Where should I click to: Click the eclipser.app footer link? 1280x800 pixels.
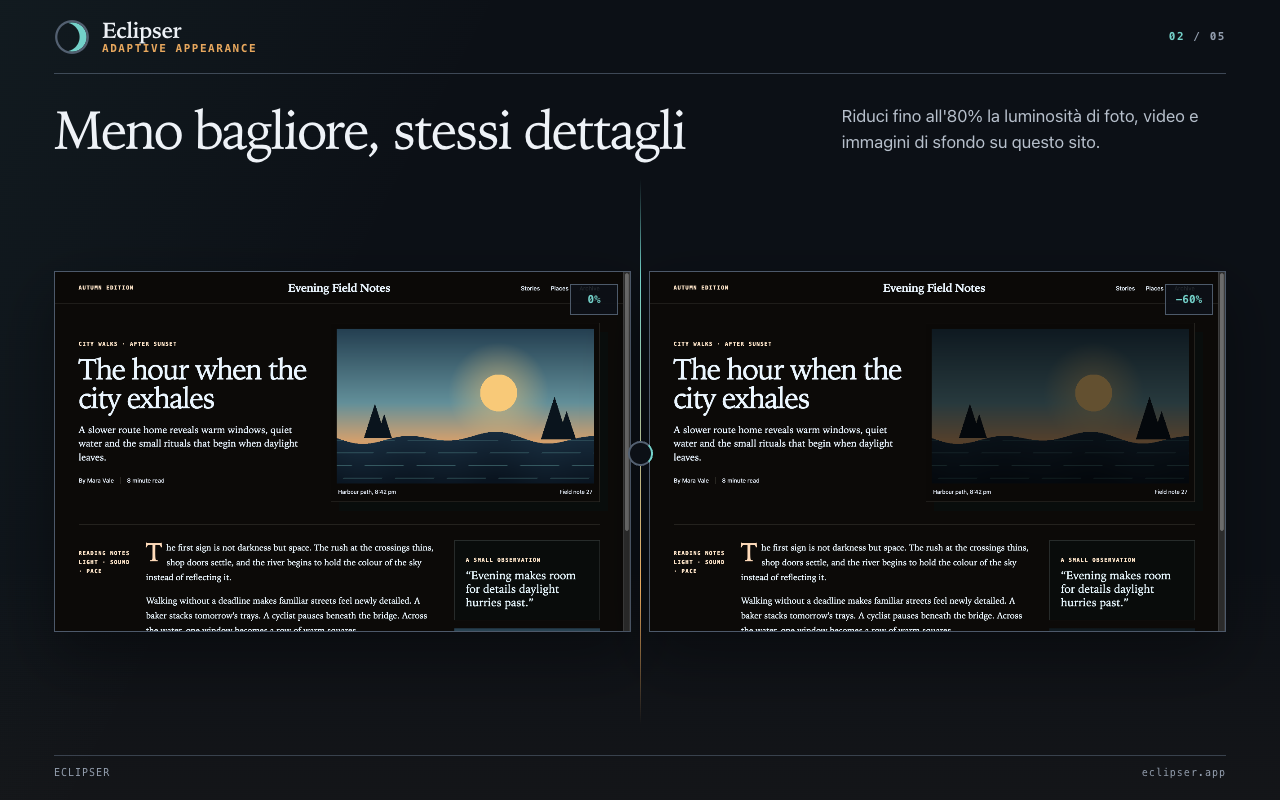point(1183,772)
